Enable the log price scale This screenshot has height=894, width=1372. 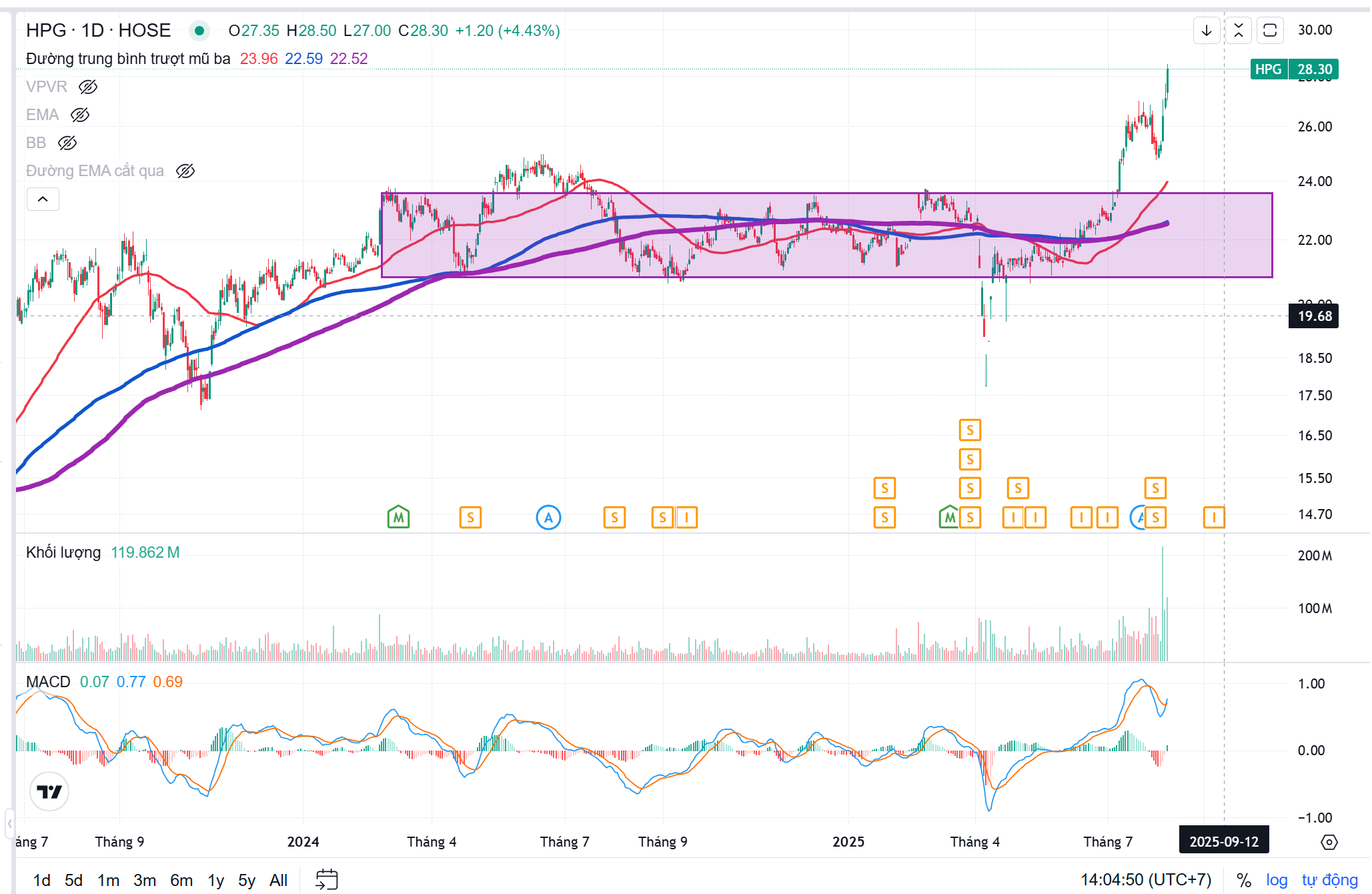[1276, 880]
